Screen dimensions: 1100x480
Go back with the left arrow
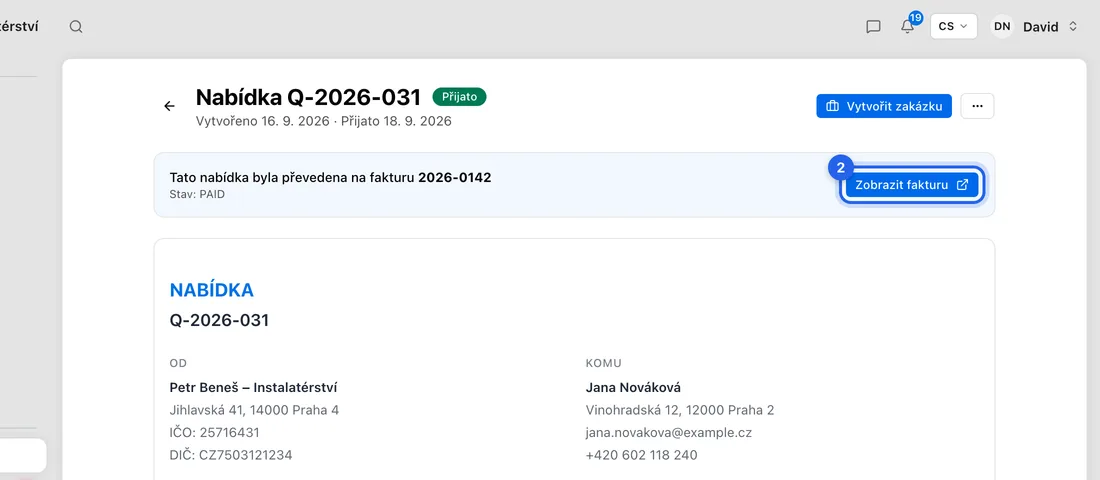[169, 106]
